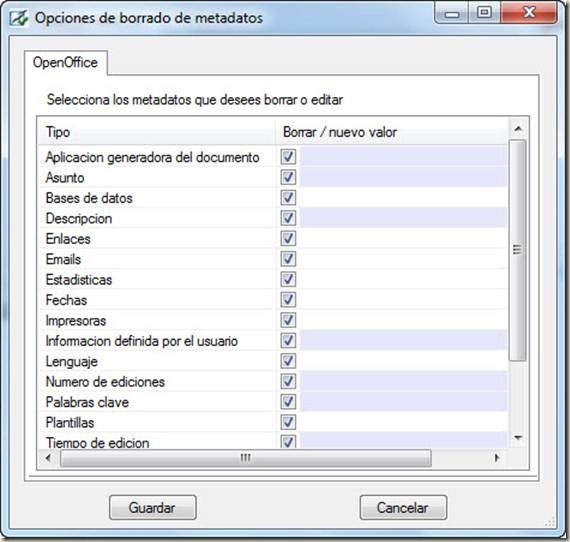
Task: Toggle the Bases de datos checkbox
Action: click(288, 198)
